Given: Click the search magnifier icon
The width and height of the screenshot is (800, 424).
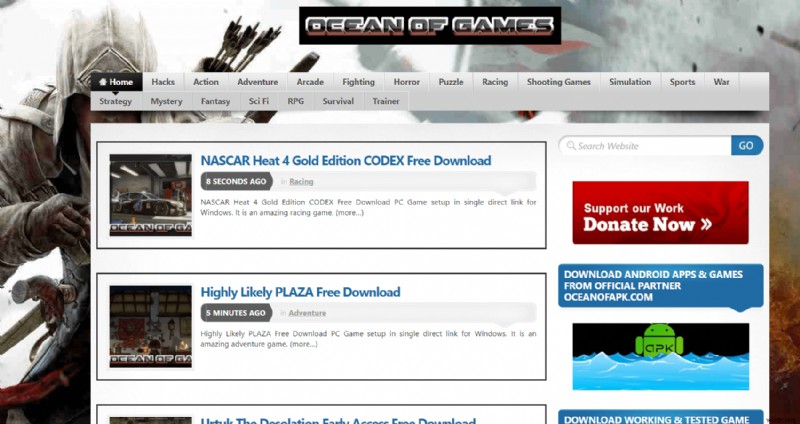Looking at the screenshot, I should (x=571, y=146).
